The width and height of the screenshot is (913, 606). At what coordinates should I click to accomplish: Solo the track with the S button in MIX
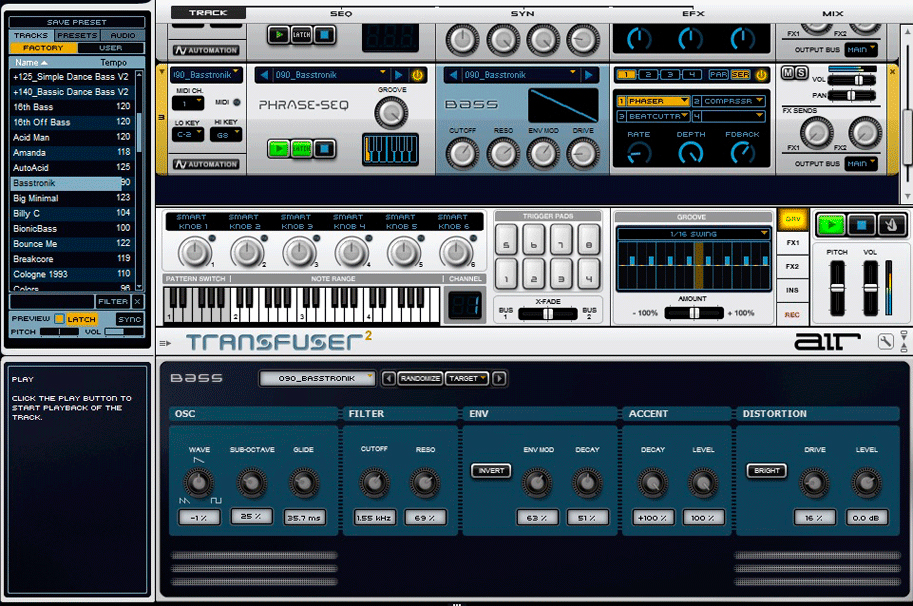click(x=801, y=72)
